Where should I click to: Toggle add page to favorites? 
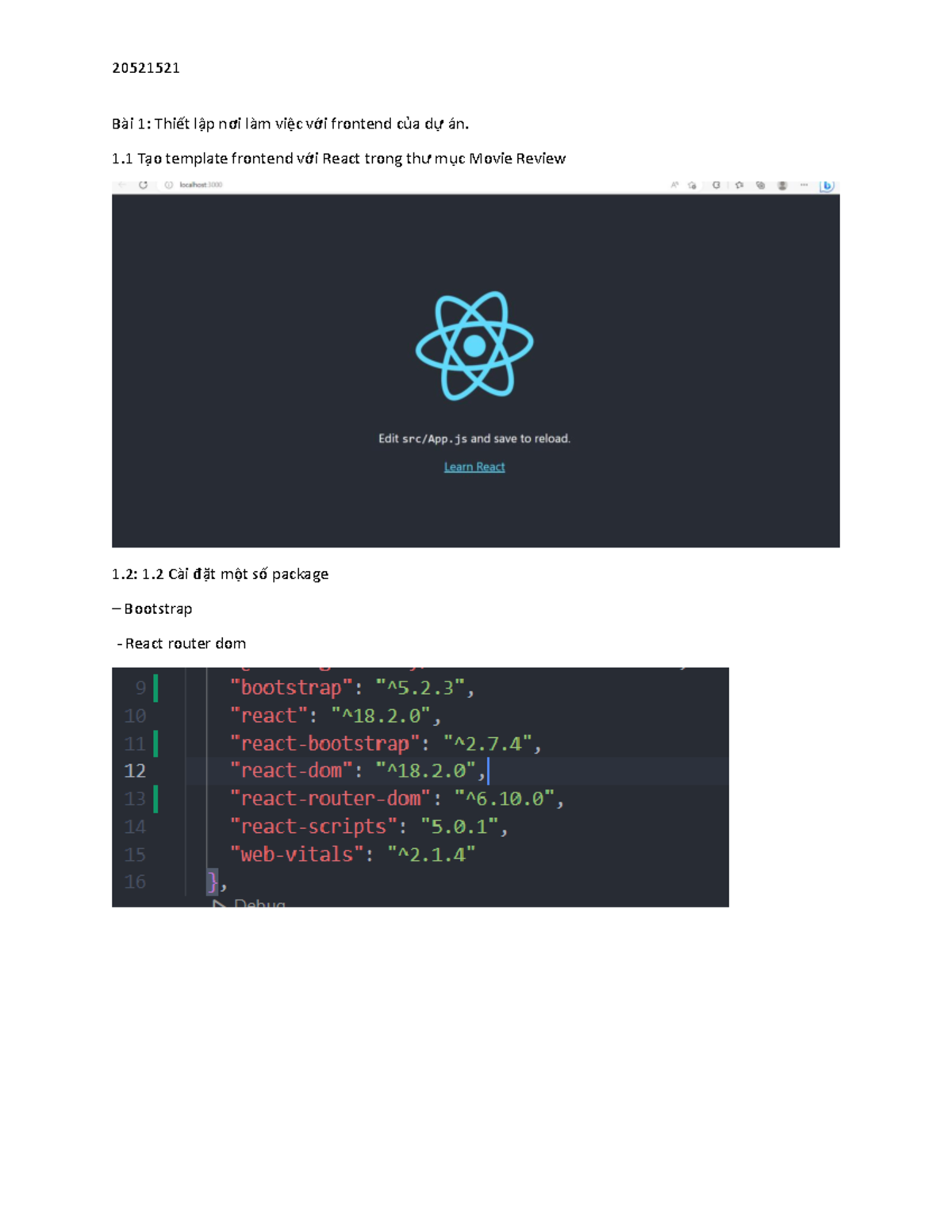click(692, 184)
